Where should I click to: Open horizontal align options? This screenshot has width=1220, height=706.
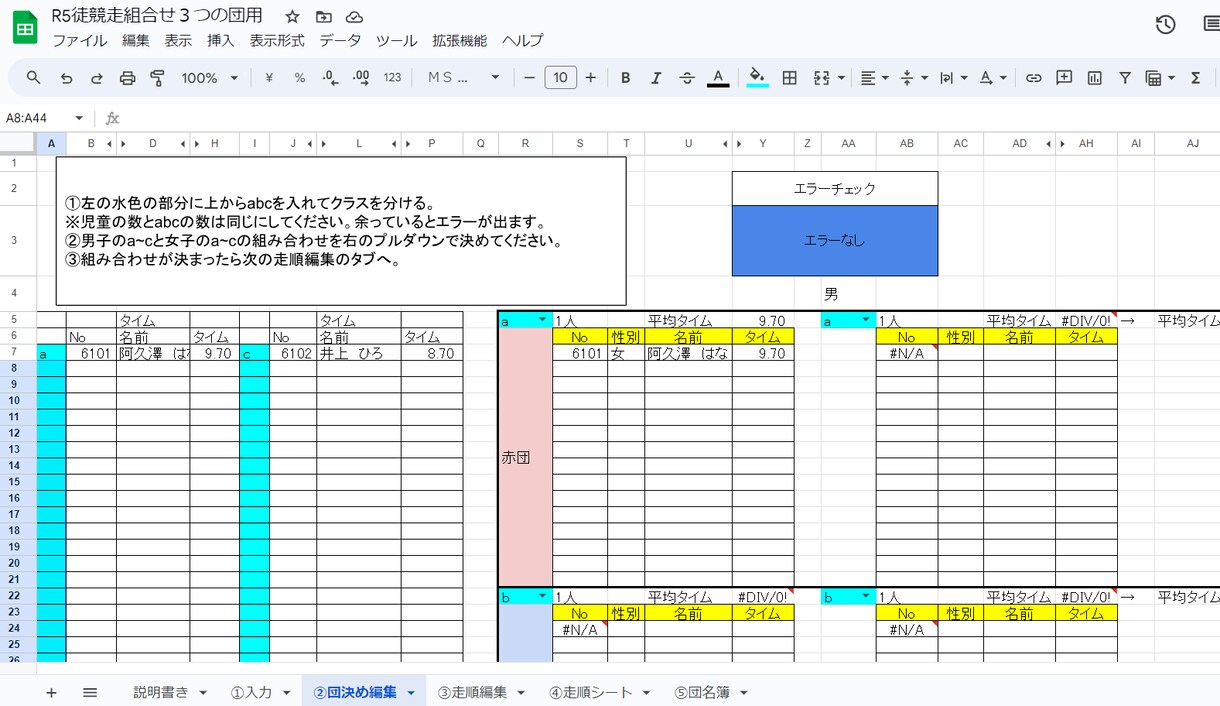pos(875,78)
